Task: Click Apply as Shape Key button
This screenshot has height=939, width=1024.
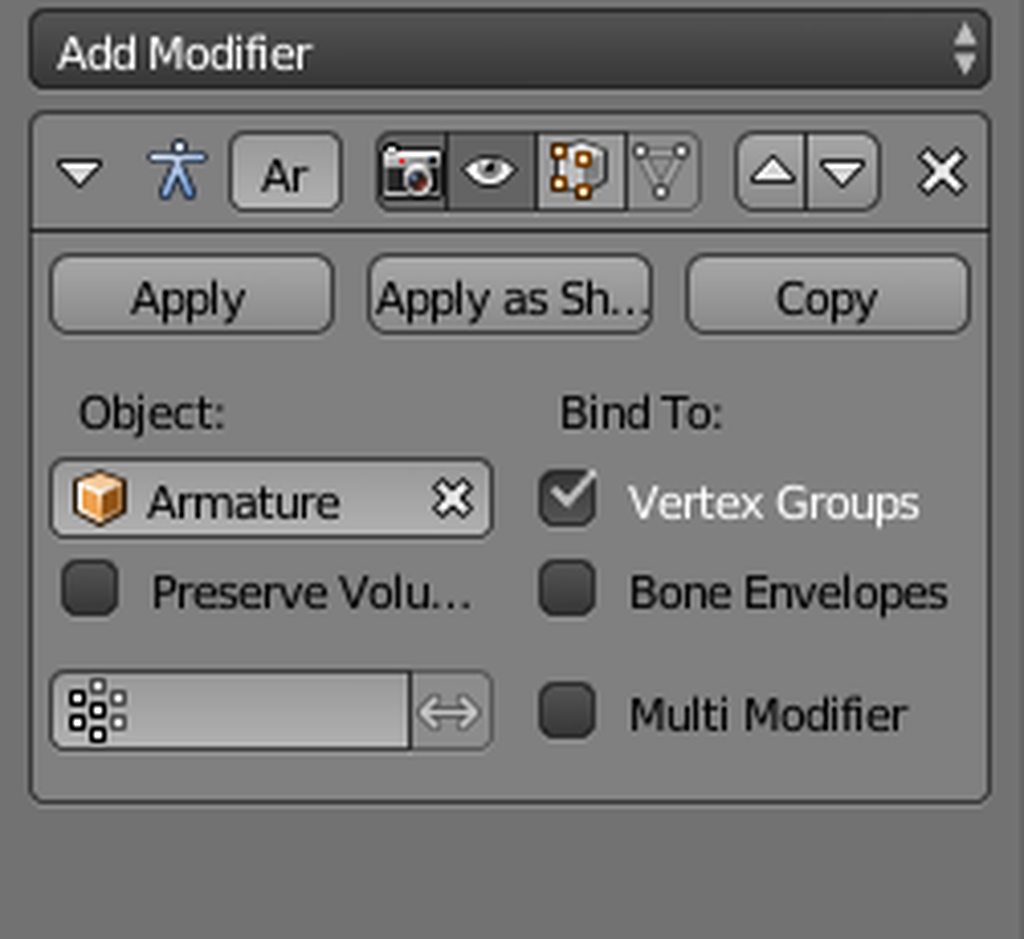Action: [510, 294]
